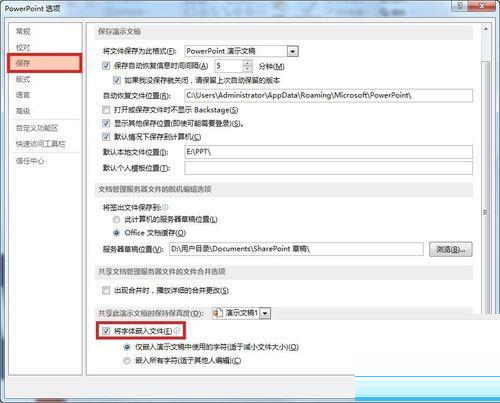Enable 出现合并时，显示详细的合并更改 checkbox

point(106,290)
